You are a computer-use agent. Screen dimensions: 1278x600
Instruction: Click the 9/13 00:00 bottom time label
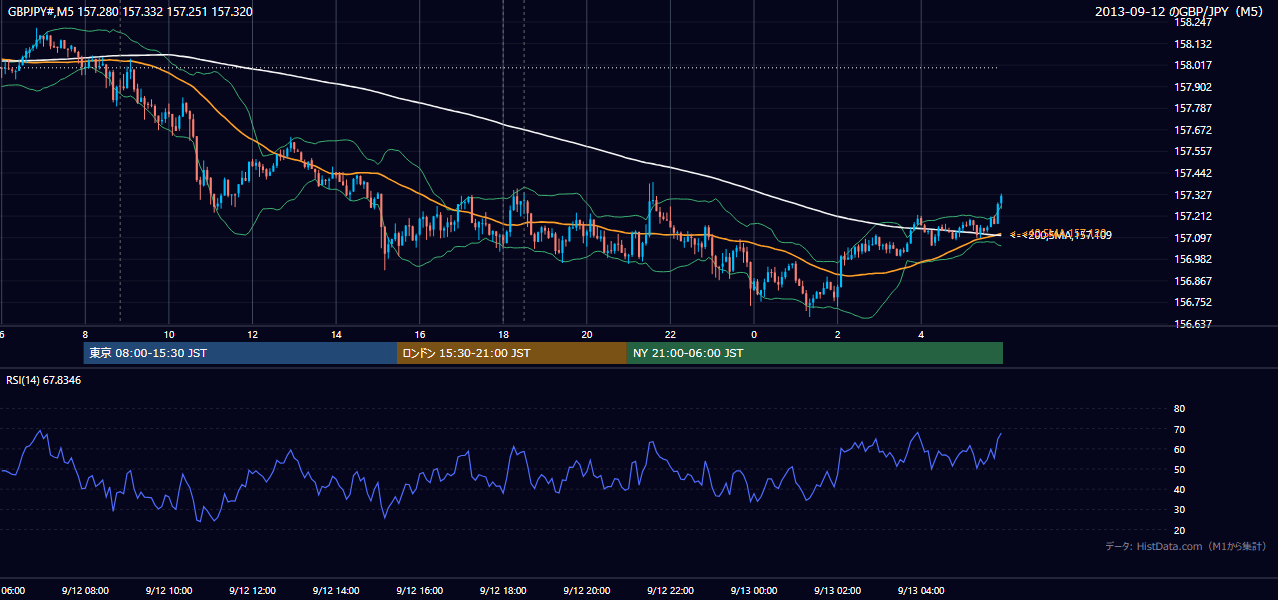(753, 590)
